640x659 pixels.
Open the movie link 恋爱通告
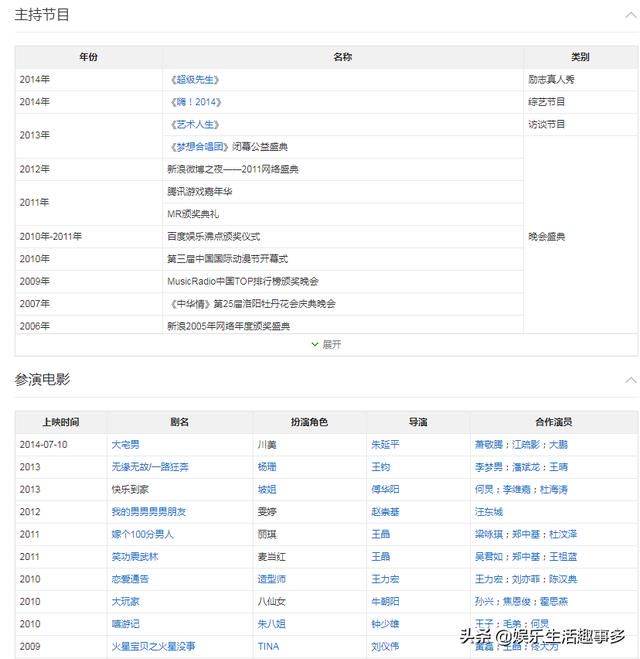[x=130, y=579]
